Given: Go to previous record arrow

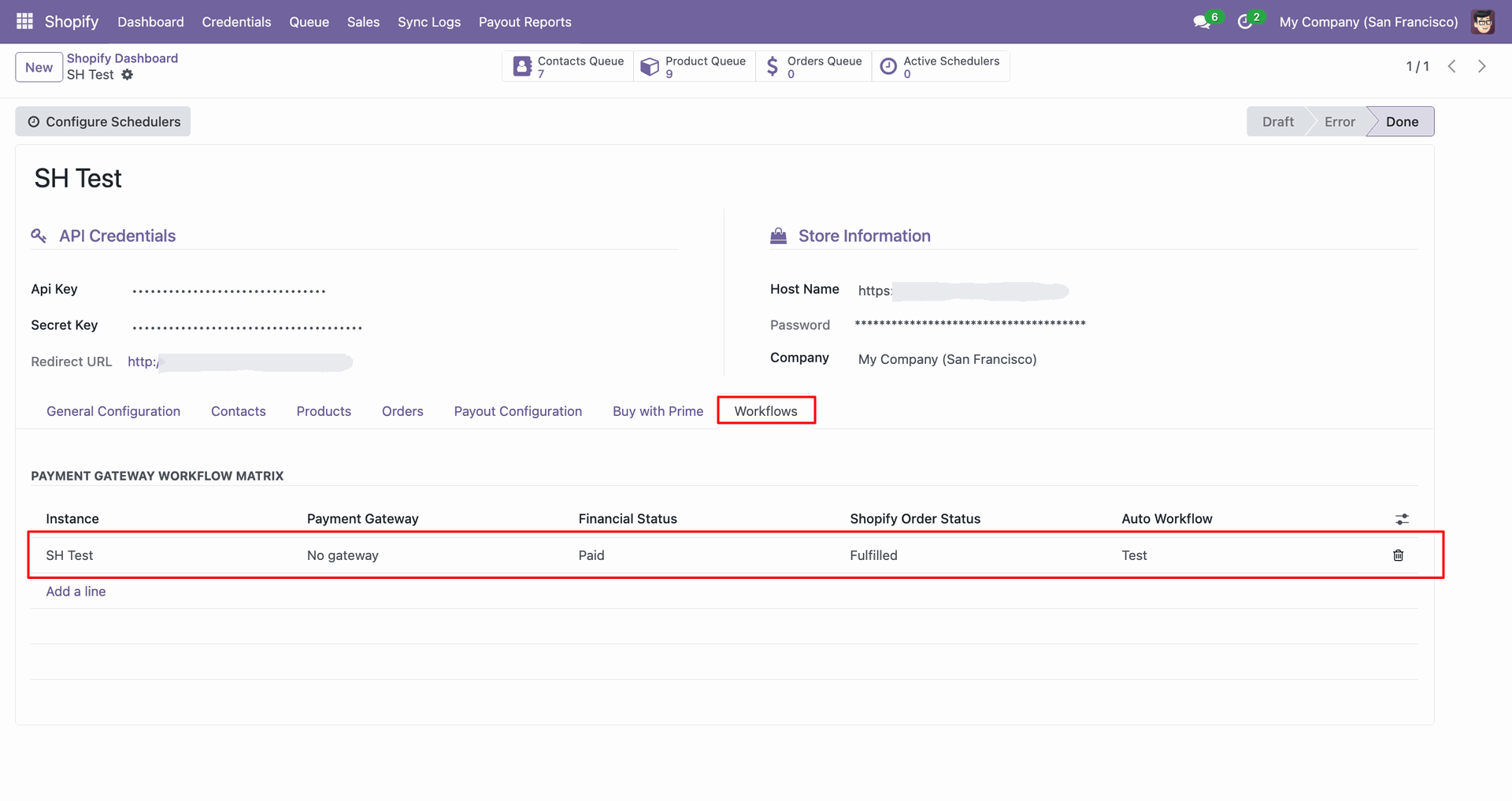Looking at the screenshot, I should point(1452,66).
